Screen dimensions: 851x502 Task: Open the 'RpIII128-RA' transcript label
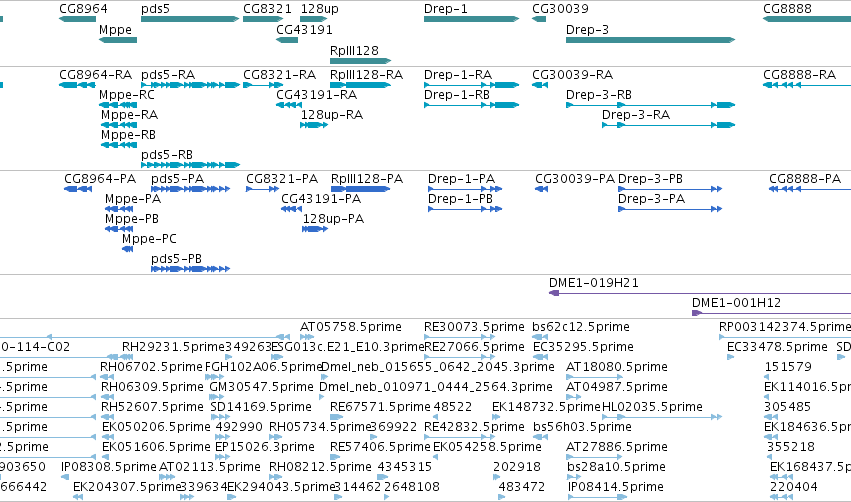pos(366,74)
